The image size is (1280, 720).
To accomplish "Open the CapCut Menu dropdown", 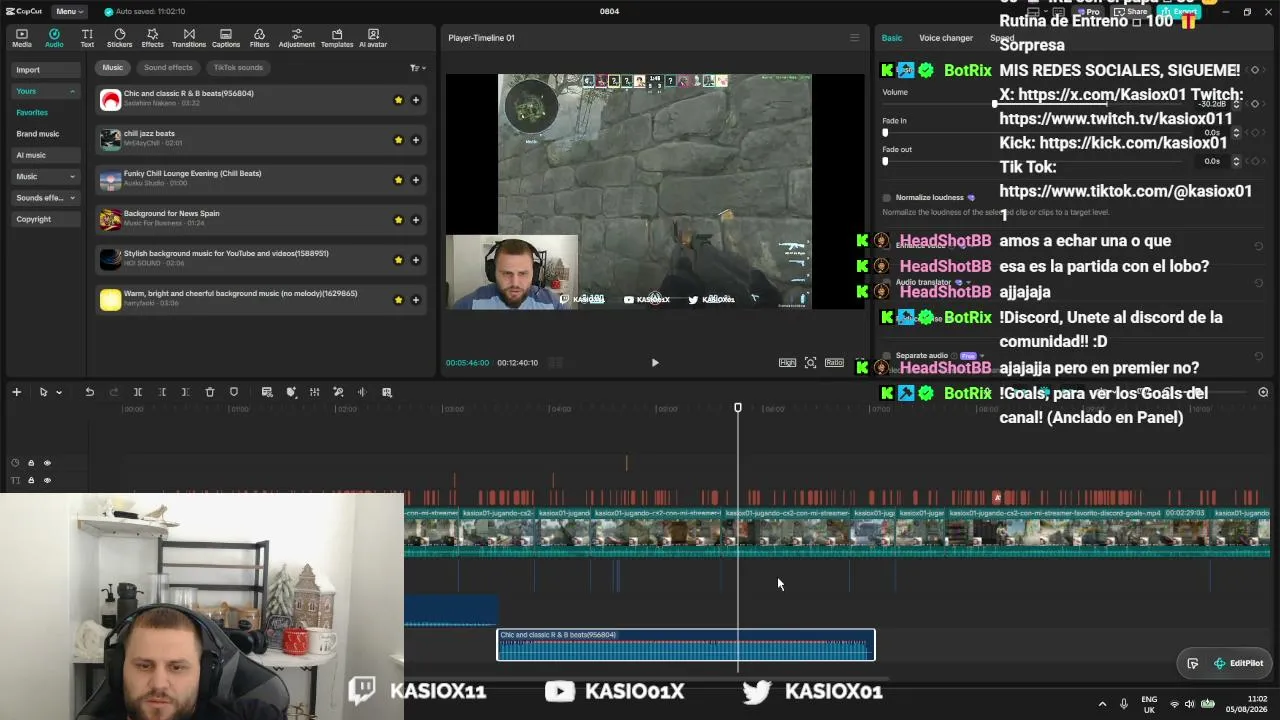I will pos(68,11).
